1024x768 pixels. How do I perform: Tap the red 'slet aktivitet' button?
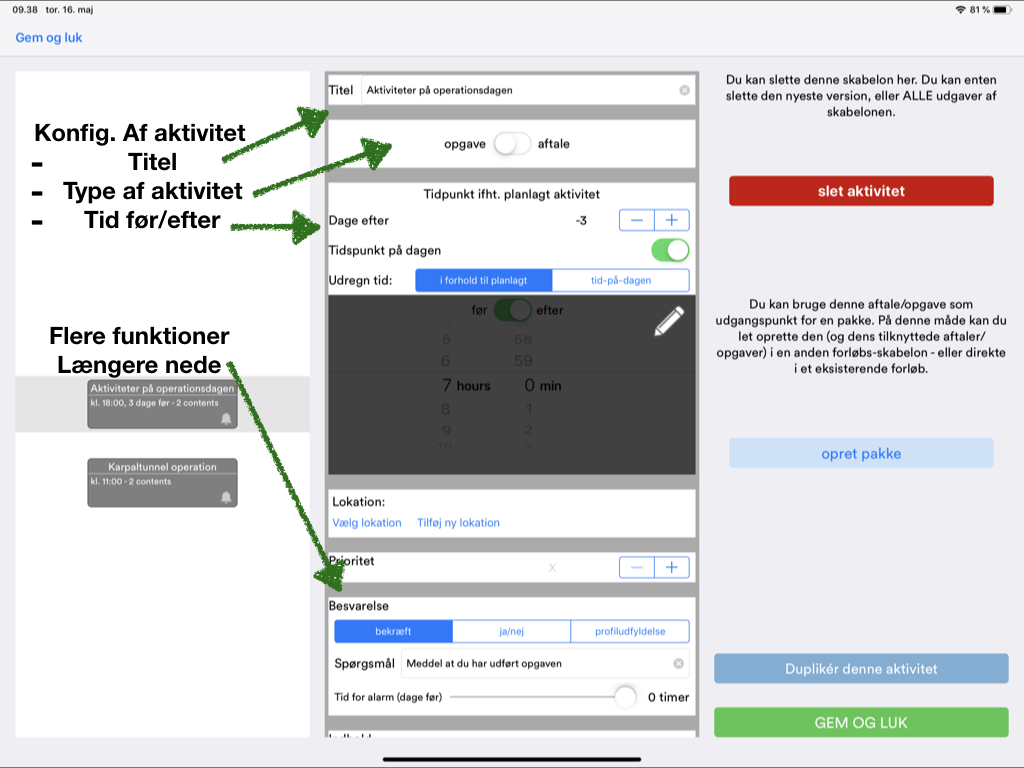(x=861, y=191)
